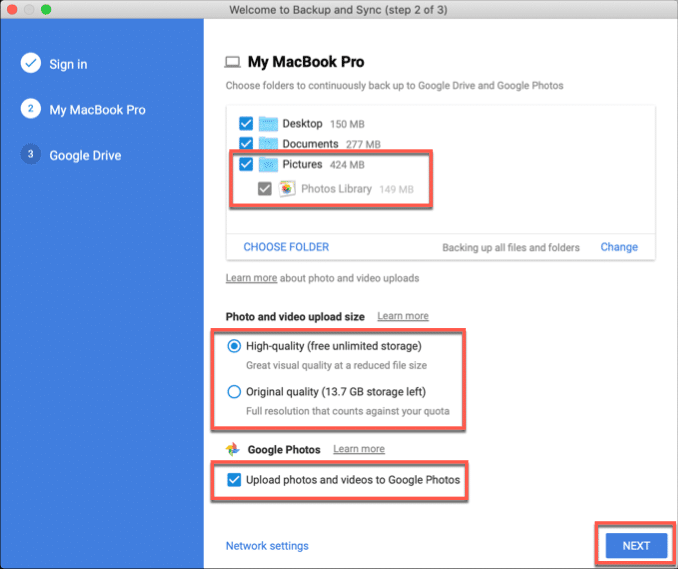Select Original quality upload option
The height and width of the screenshot is (569, 678).
[234, 391]
